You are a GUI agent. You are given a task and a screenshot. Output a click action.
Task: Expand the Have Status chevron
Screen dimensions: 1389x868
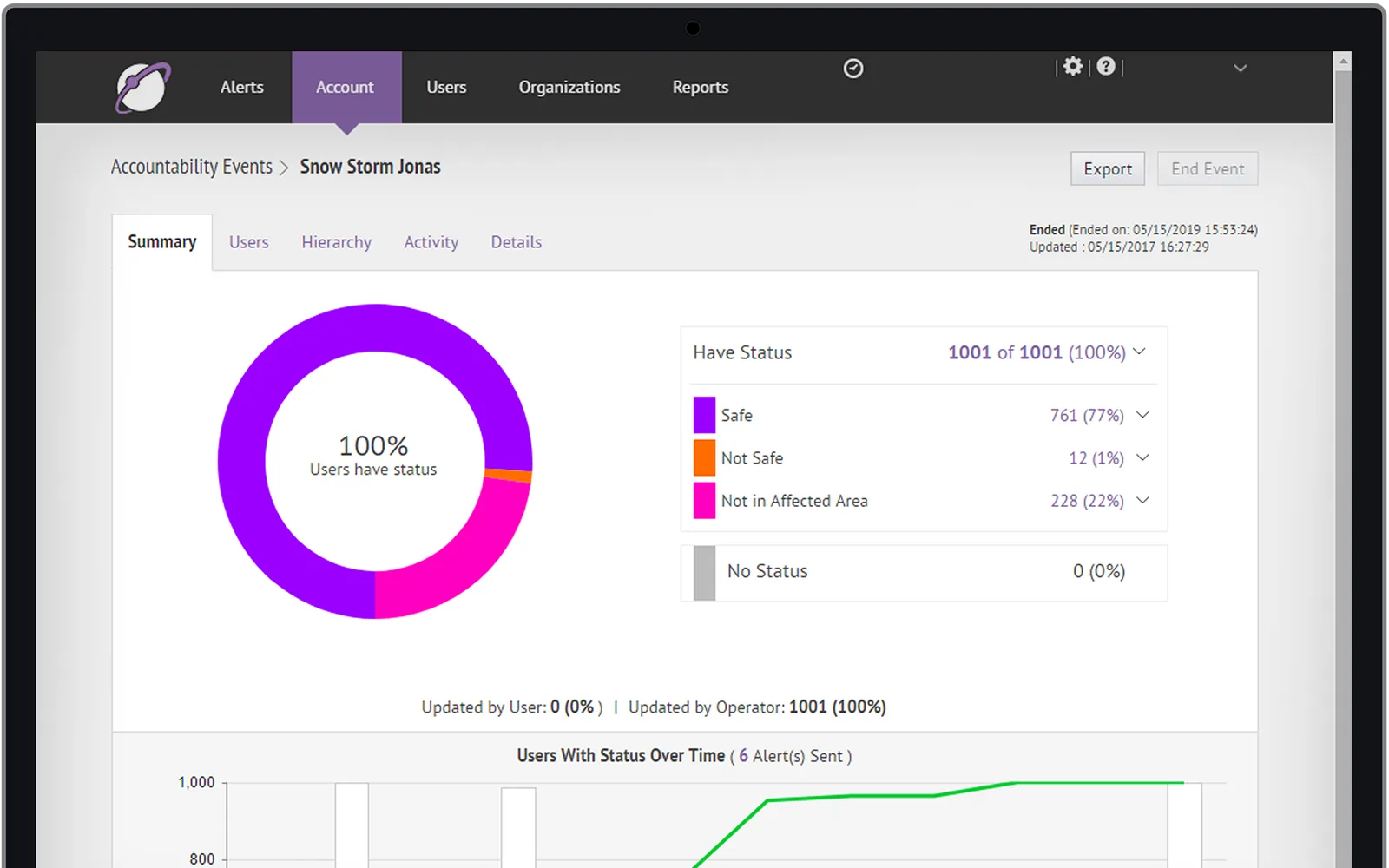[1140, 352]
